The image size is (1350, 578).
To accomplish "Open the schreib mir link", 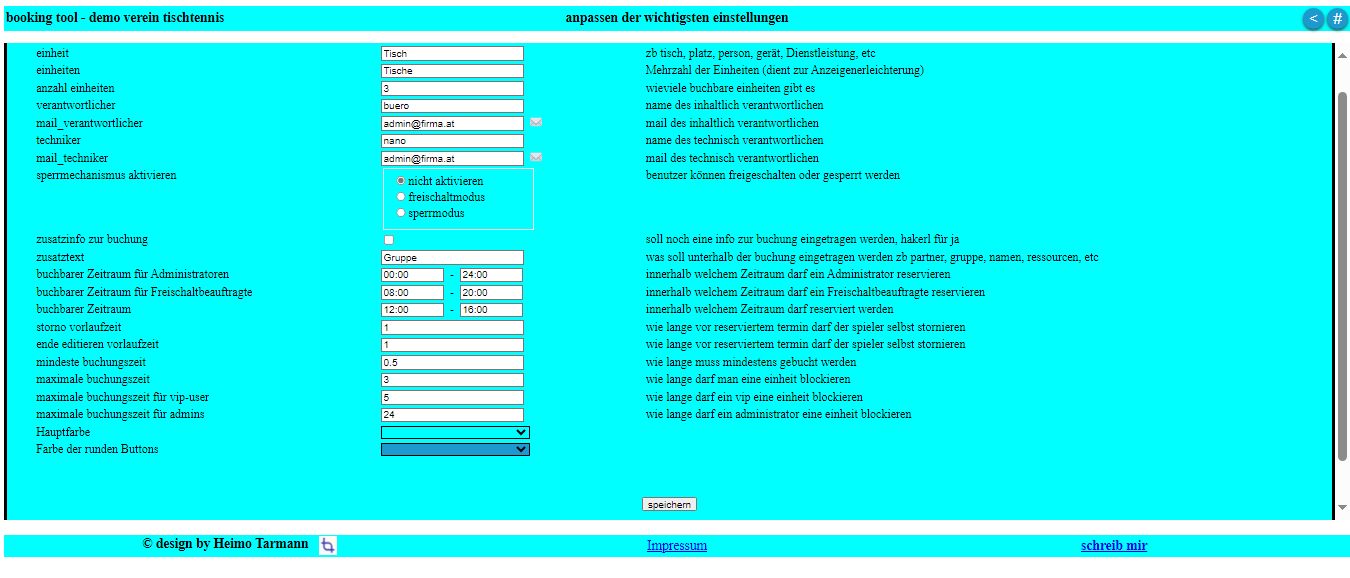I will point(1114,546).
